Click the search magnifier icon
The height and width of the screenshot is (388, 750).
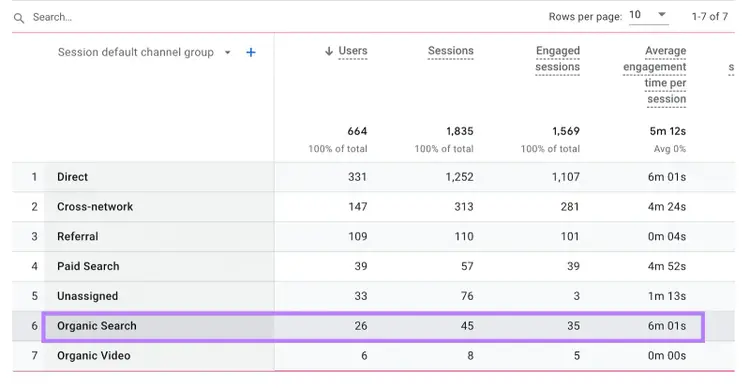coord(19,18)
